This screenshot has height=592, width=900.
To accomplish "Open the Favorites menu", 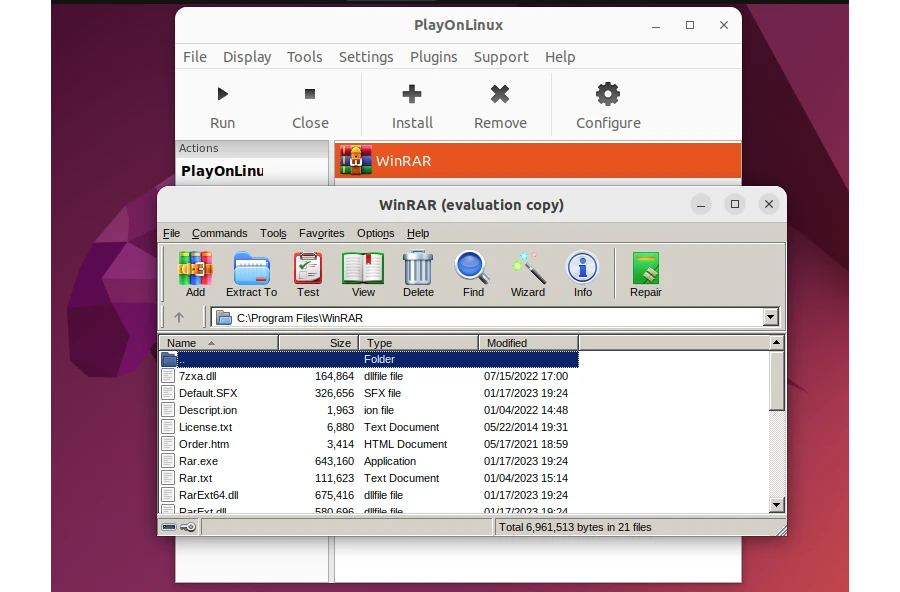I will [x=321, y=233].
